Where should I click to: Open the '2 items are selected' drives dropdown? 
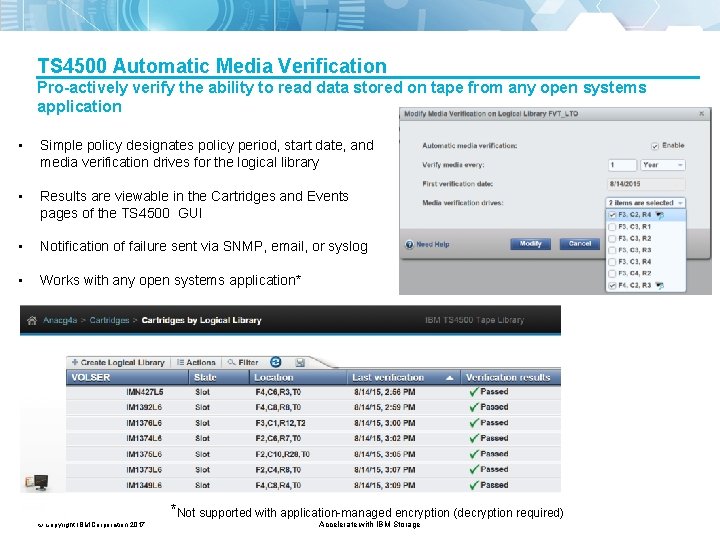pyautogui.click(x=645, y=202)
